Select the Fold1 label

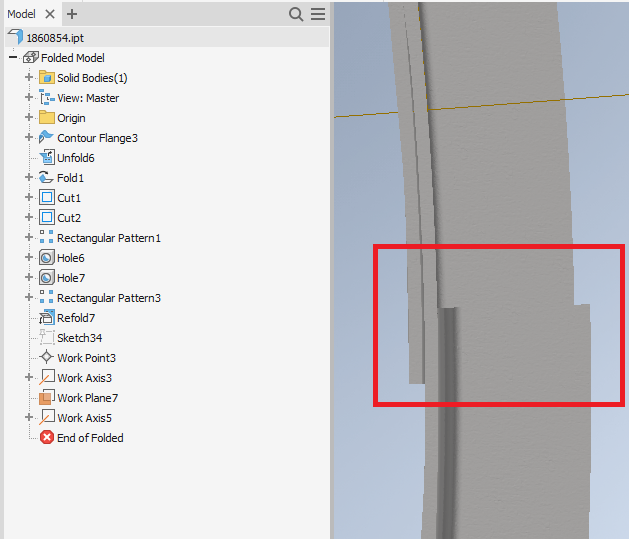coord(71,178)
